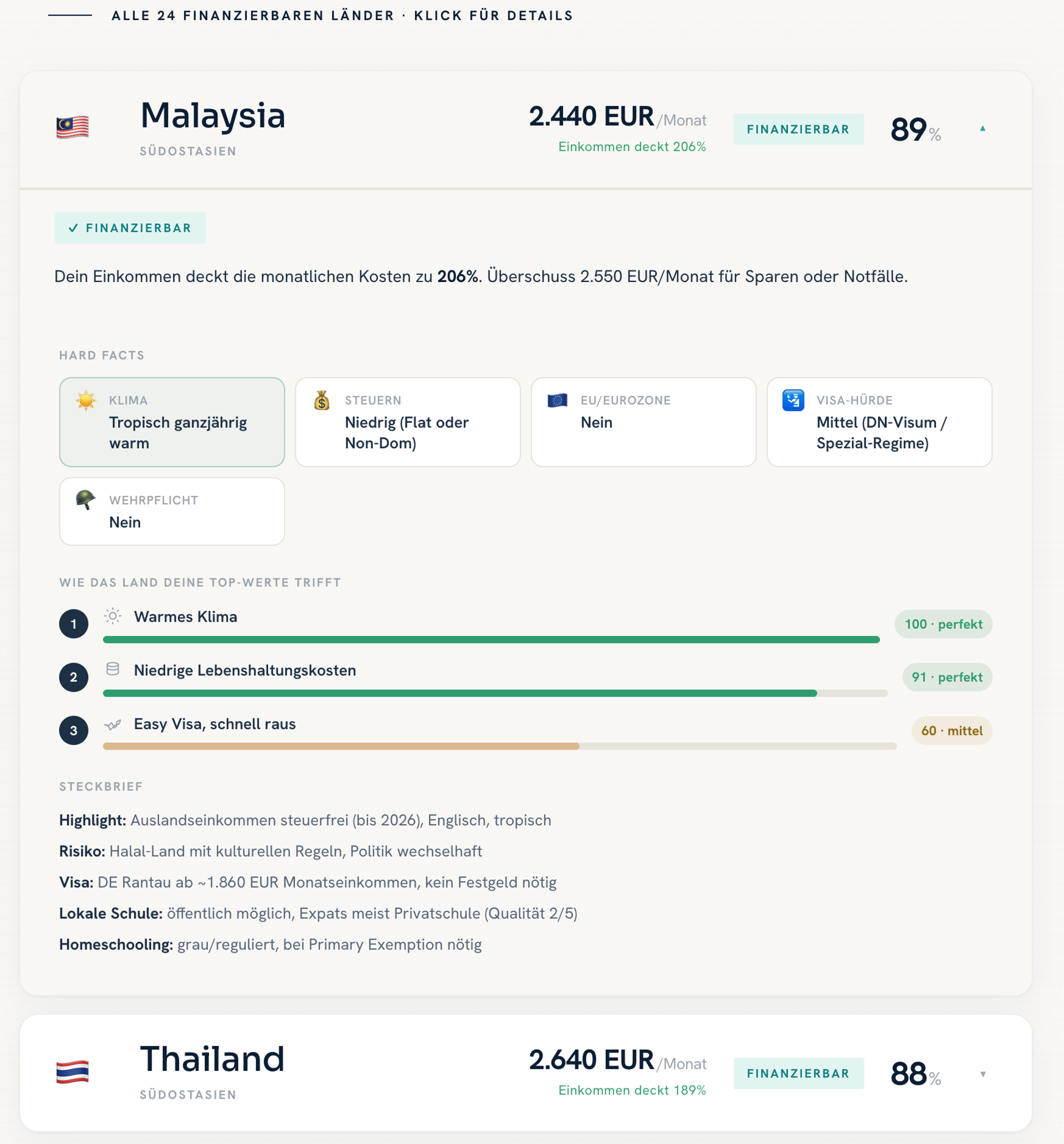Click the 'Südostasien' label under Thailand

pyautogui.click(x=188, y=1094)
